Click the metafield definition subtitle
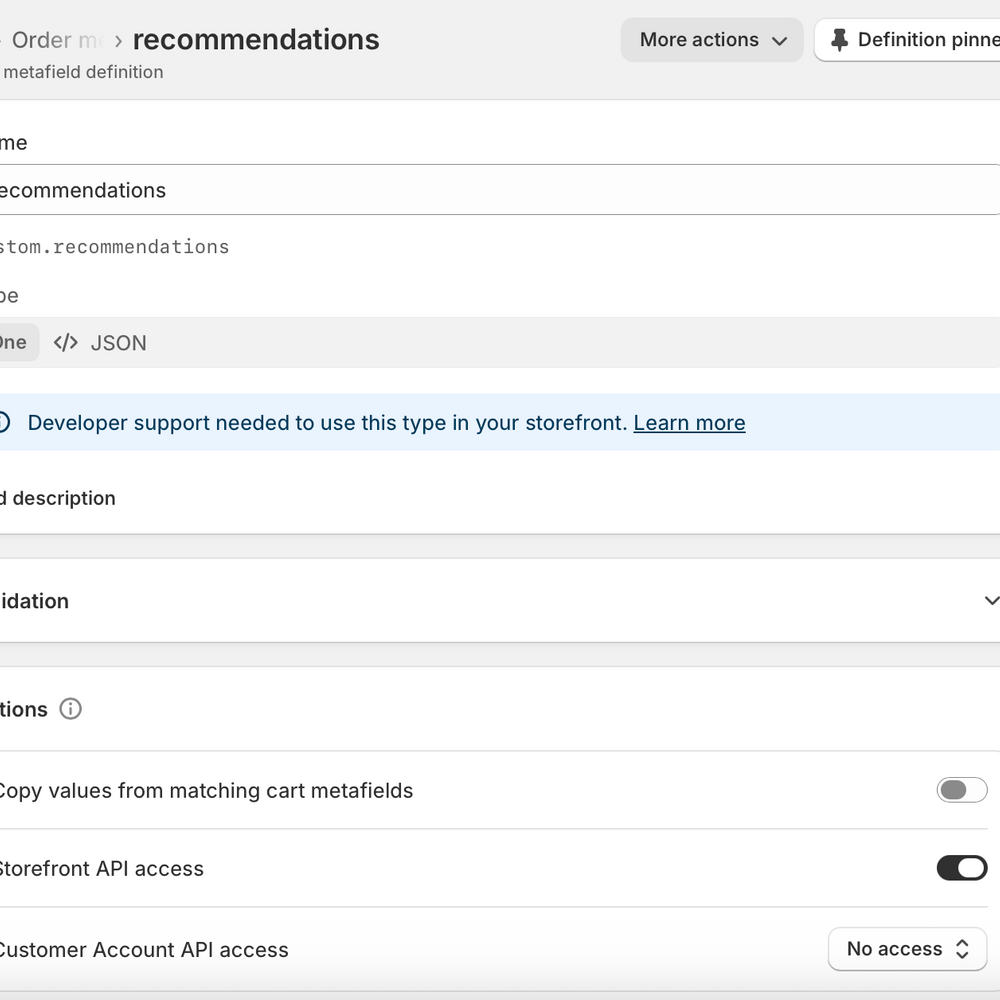 pyautogui.click(x=83, y=72)
